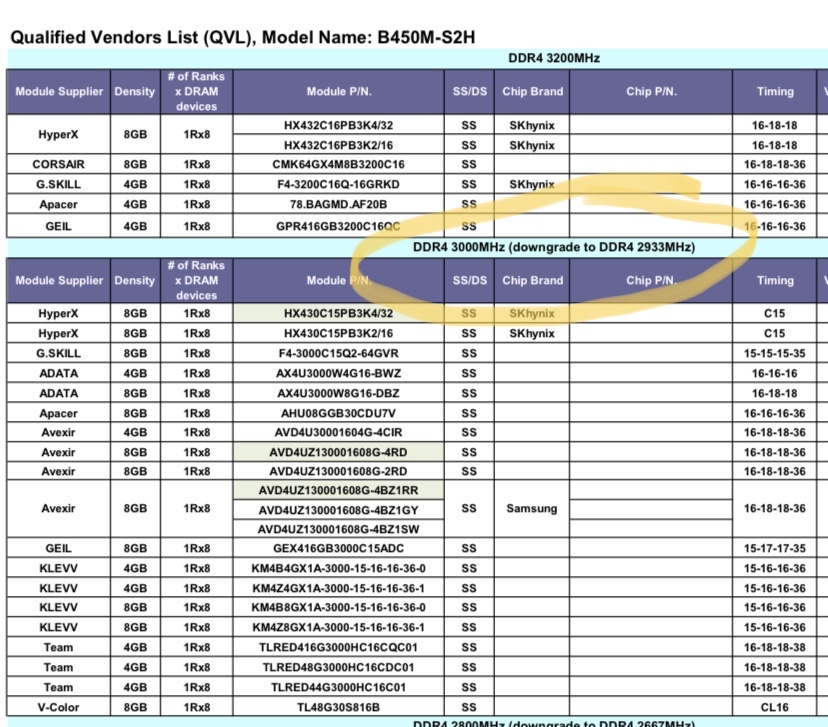Click the Qualified Vendors List B450M-S2H title
The image size is (828, 727).
[243, 37]
